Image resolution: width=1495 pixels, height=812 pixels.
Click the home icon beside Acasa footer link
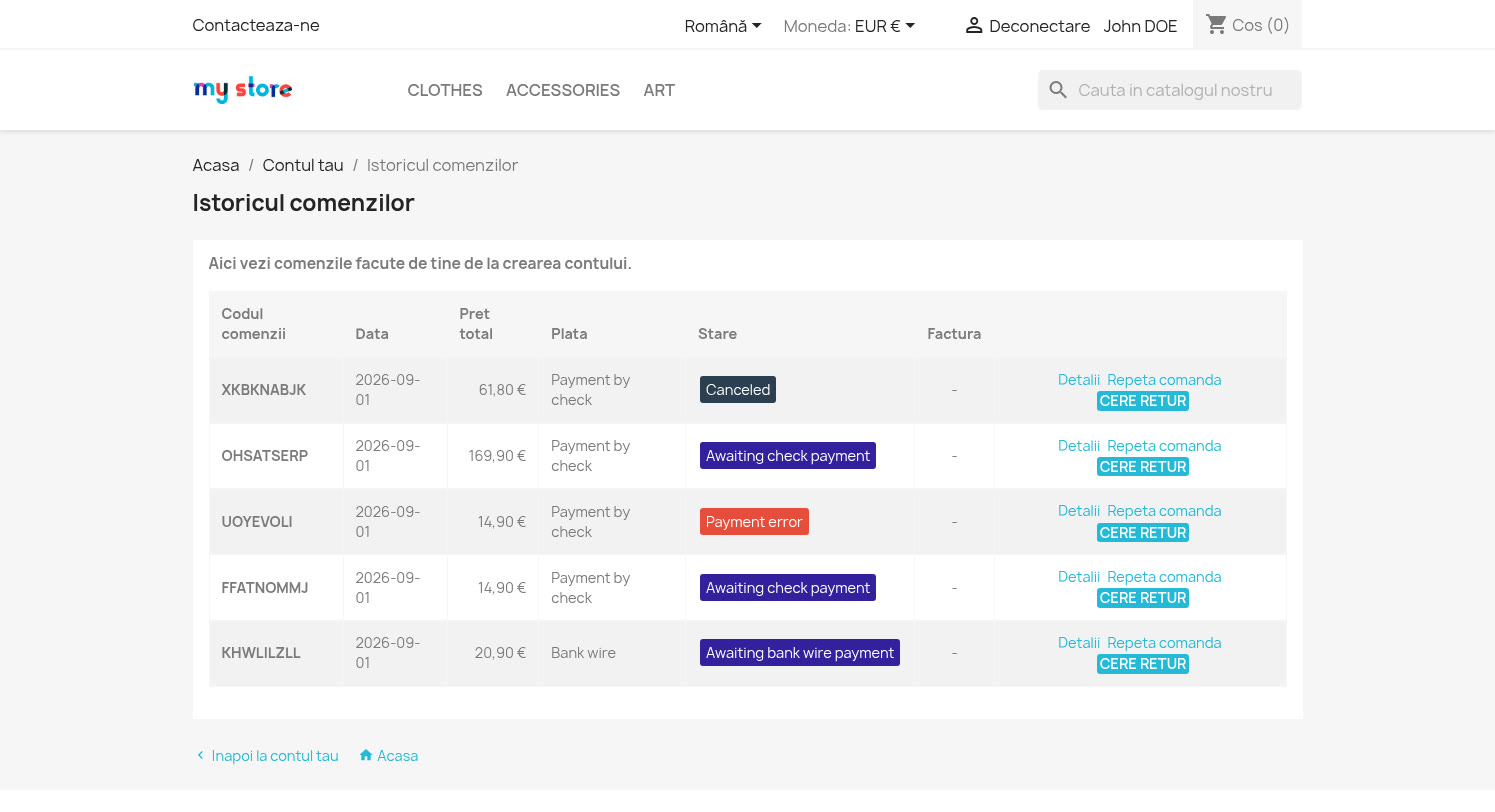click(x=366, y=755)
